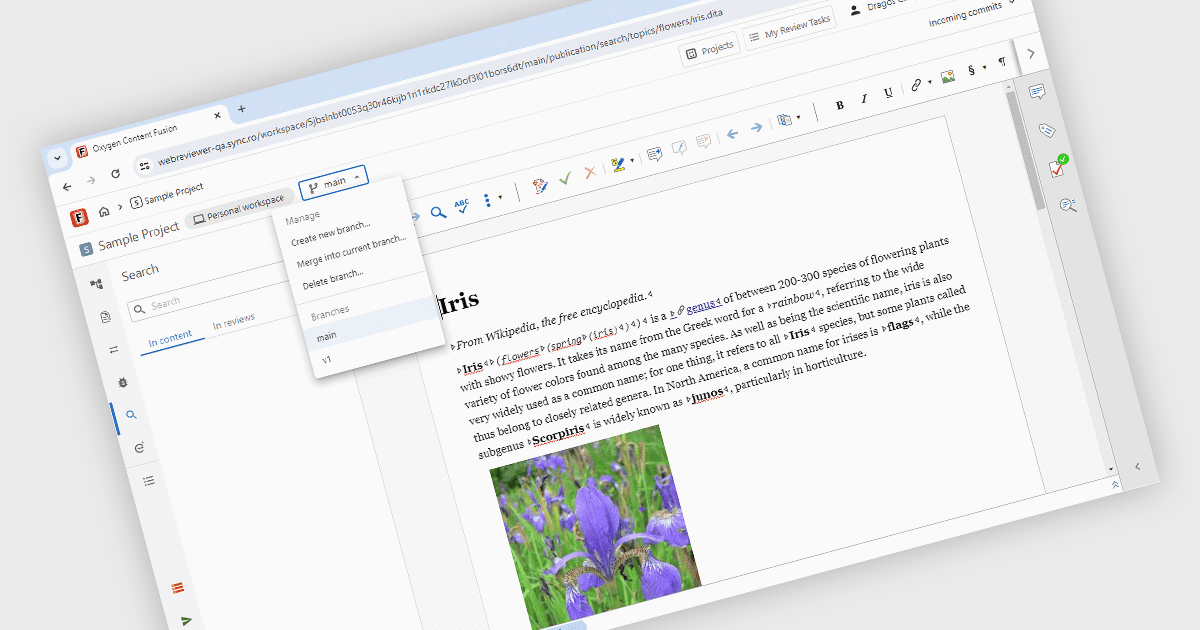This screenshot has height=630, width=1200.
Task: Click the Sample Project breadcrumb link
Action: coord(168,193)
